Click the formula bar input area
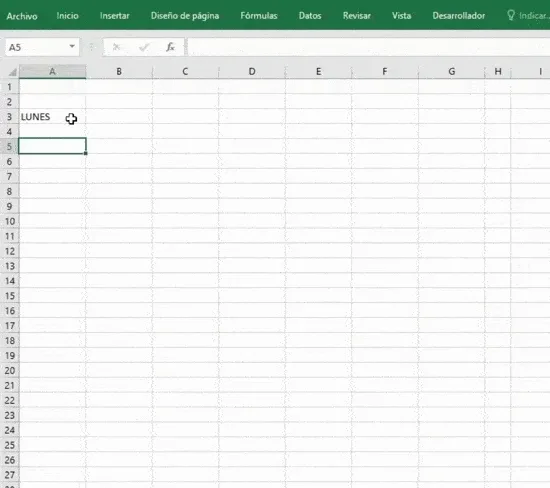 (369, 47)
